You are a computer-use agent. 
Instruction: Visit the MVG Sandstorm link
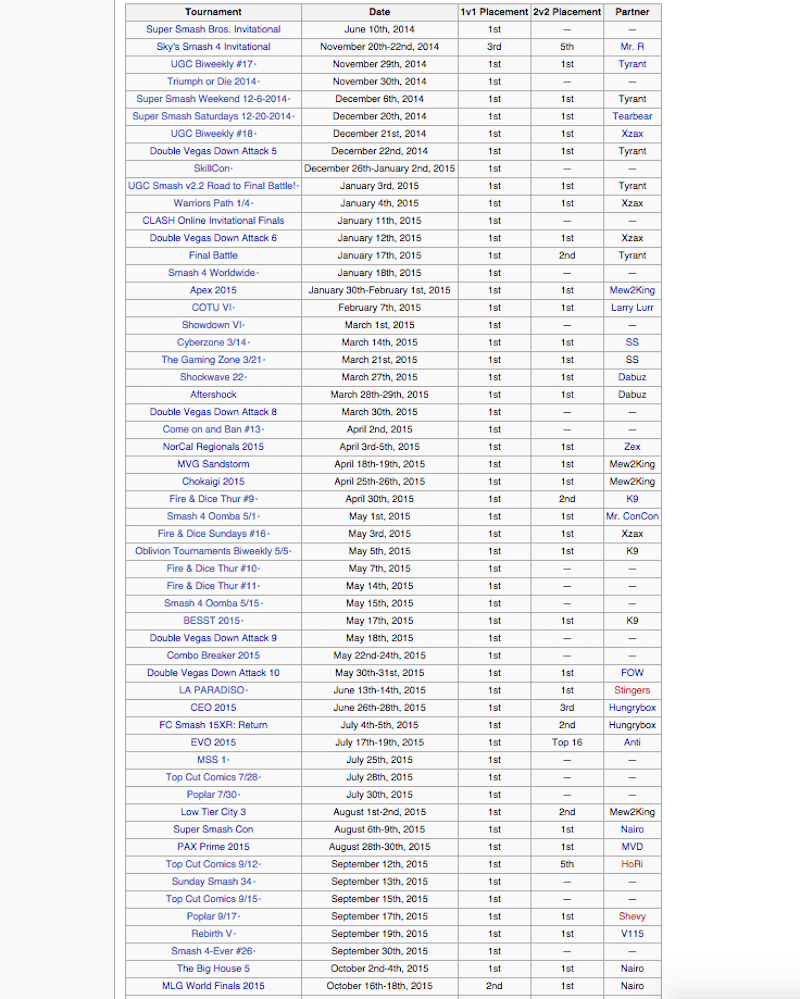point(213,464)
